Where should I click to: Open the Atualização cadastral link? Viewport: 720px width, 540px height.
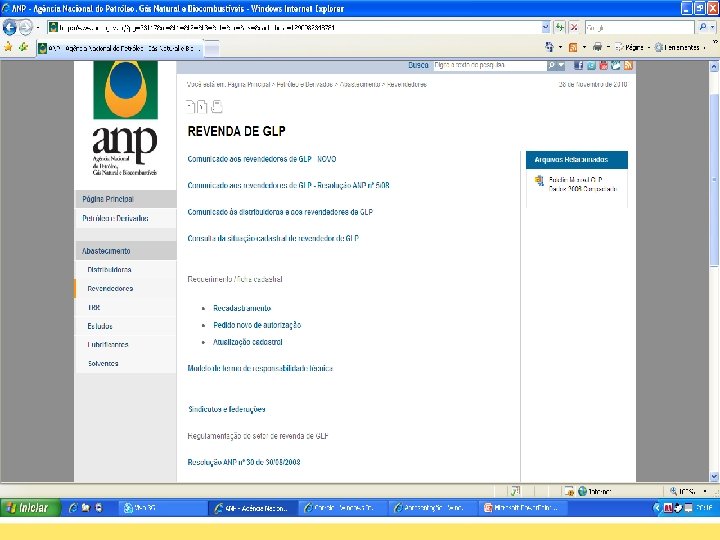(248, 342)
